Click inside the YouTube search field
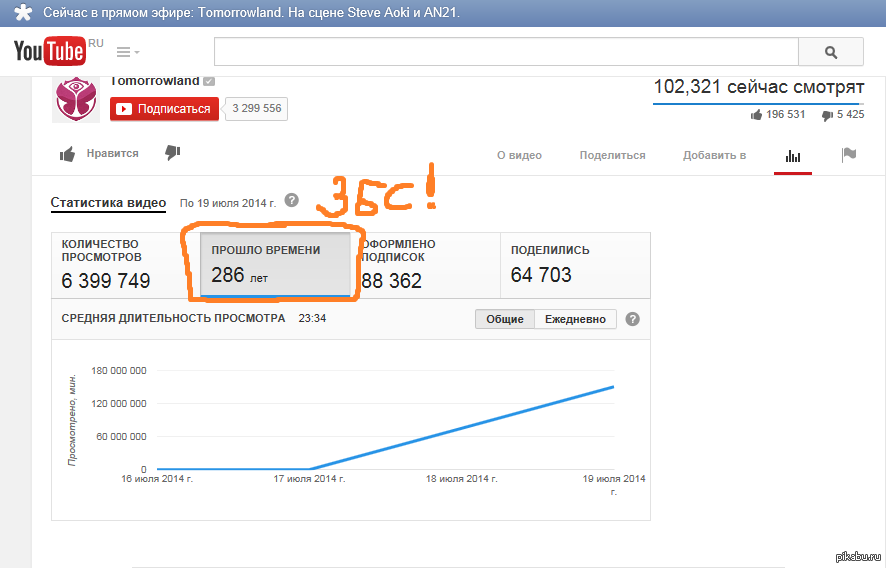This screenshot has height=568, width=886. click(x=505, y=52)
